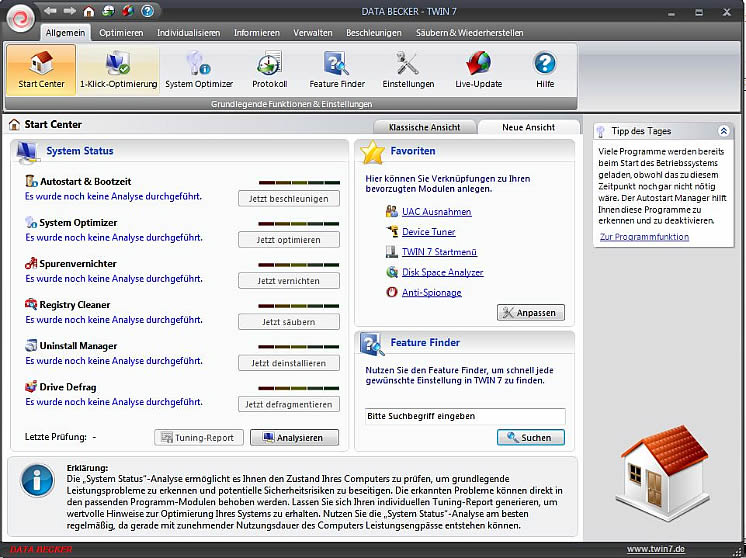
Task: Click the System Optimizer status row icon
Action: 31,222
